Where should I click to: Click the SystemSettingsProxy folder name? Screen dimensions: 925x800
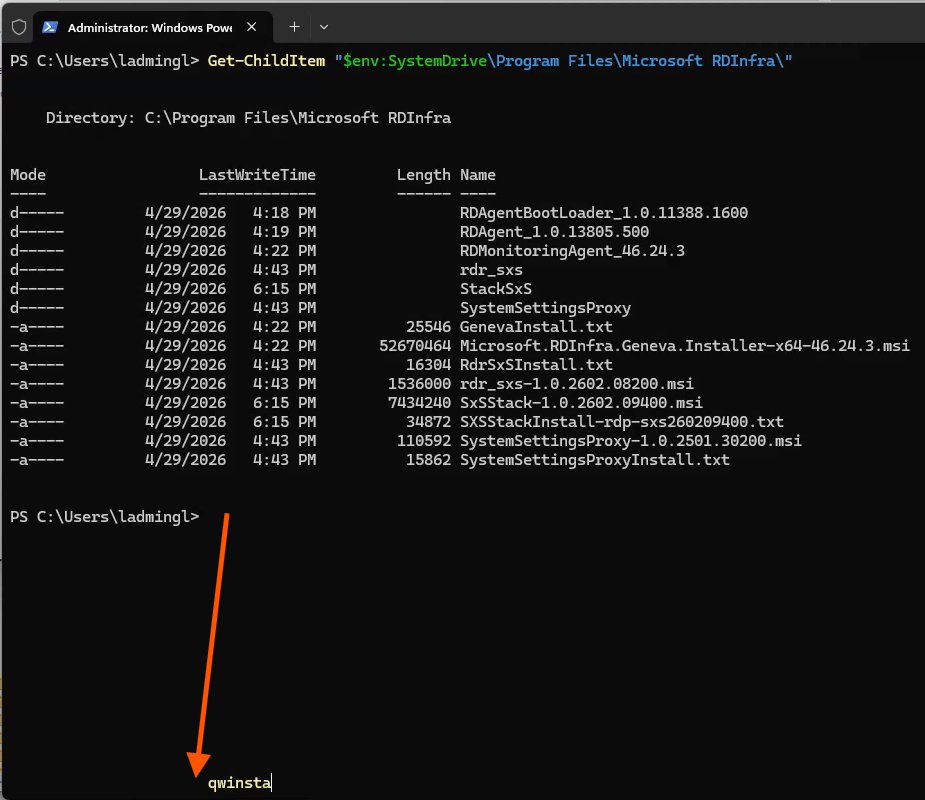tap(546, 308)
